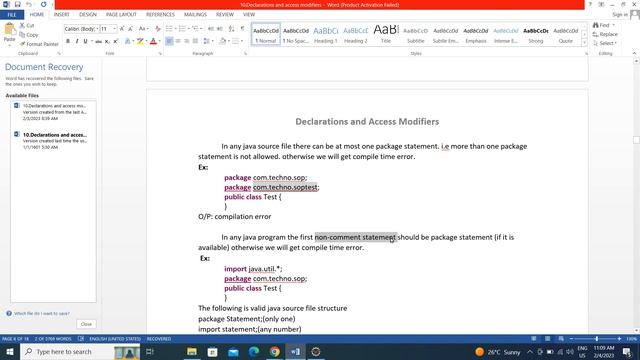Open Word Help question mark

590,4
